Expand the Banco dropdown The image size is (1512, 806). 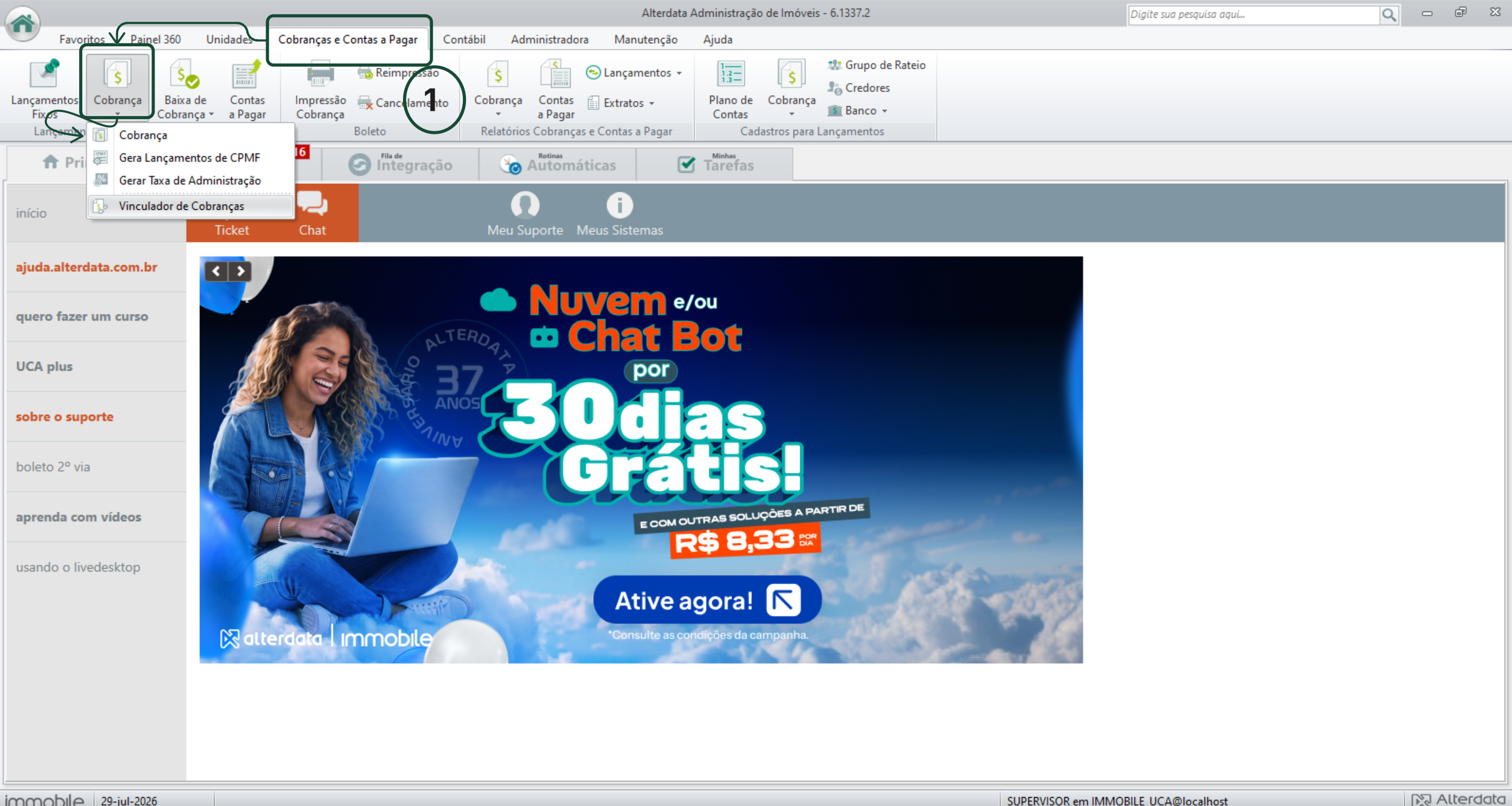coord(885,111)
